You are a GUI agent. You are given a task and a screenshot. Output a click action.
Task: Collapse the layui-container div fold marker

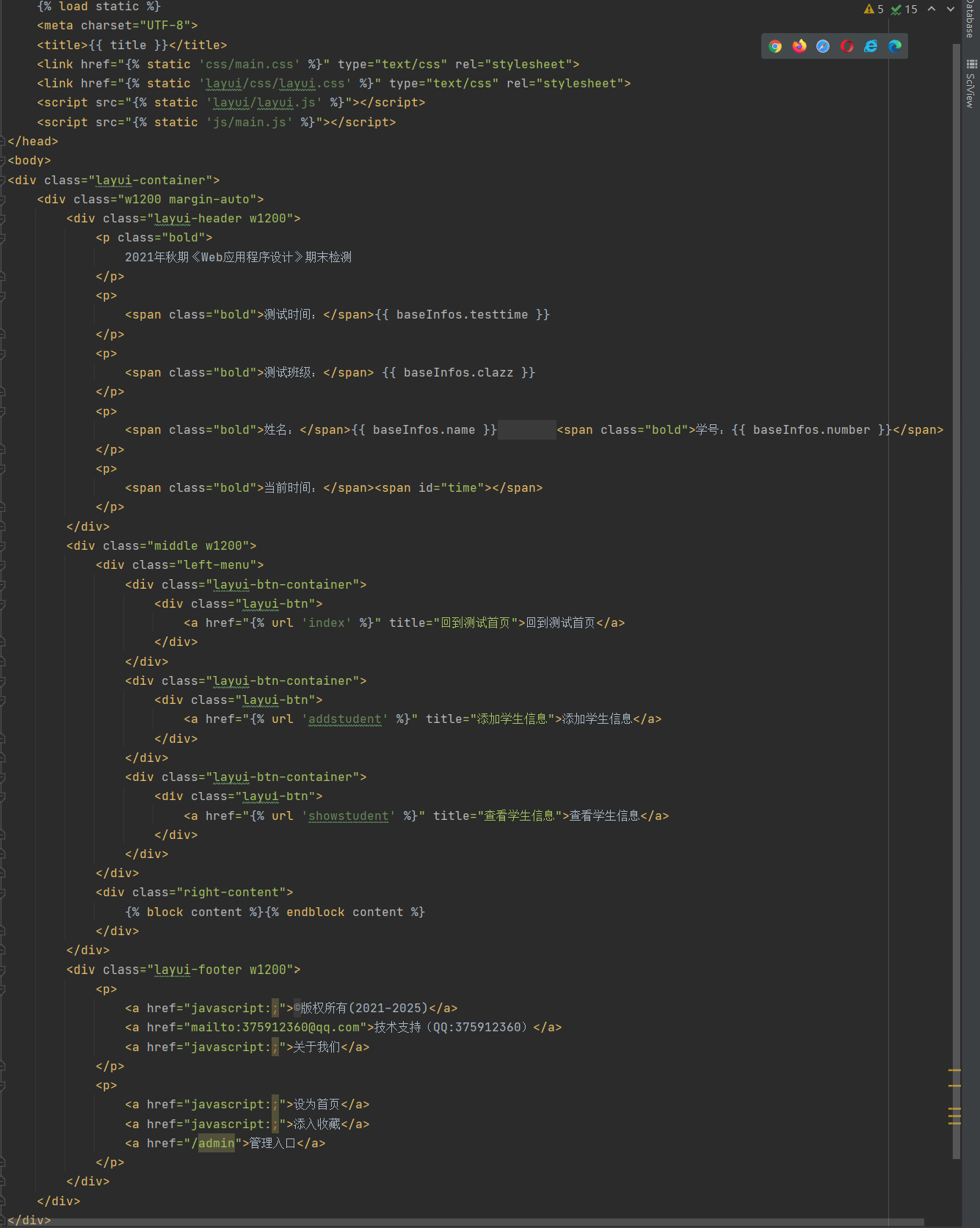coord(3,181)
